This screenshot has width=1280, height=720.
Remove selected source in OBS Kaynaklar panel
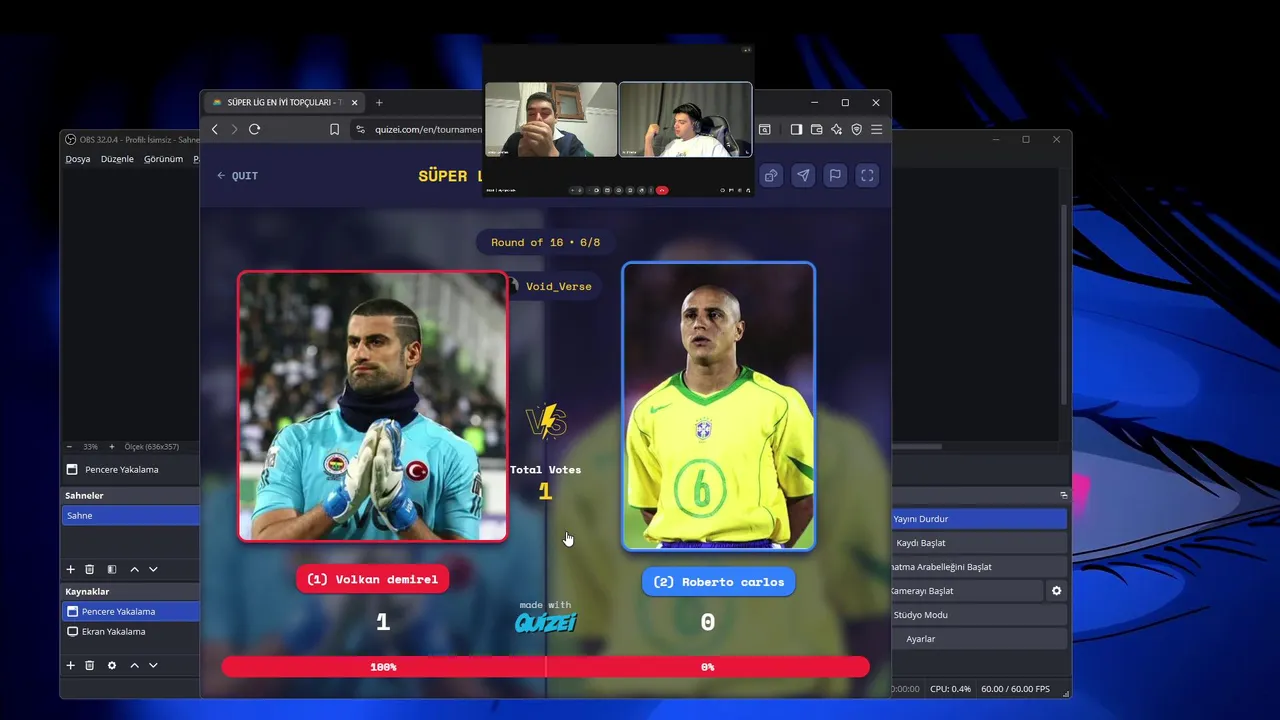click(89, 665)
